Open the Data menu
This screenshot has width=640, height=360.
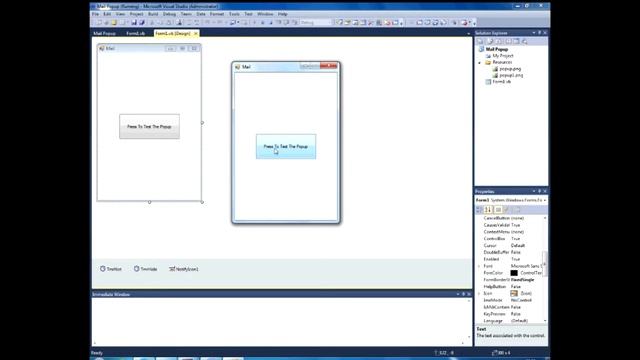click(x=201, y=14)
